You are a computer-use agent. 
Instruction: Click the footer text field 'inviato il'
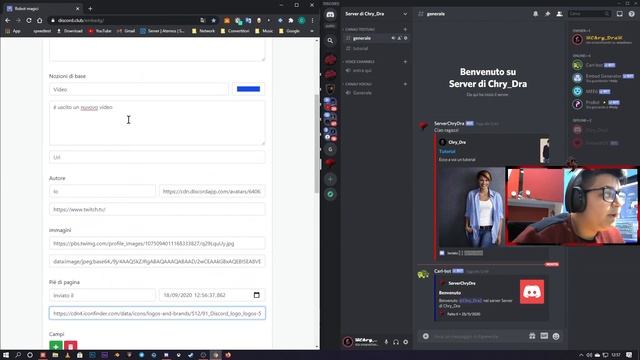102,295
